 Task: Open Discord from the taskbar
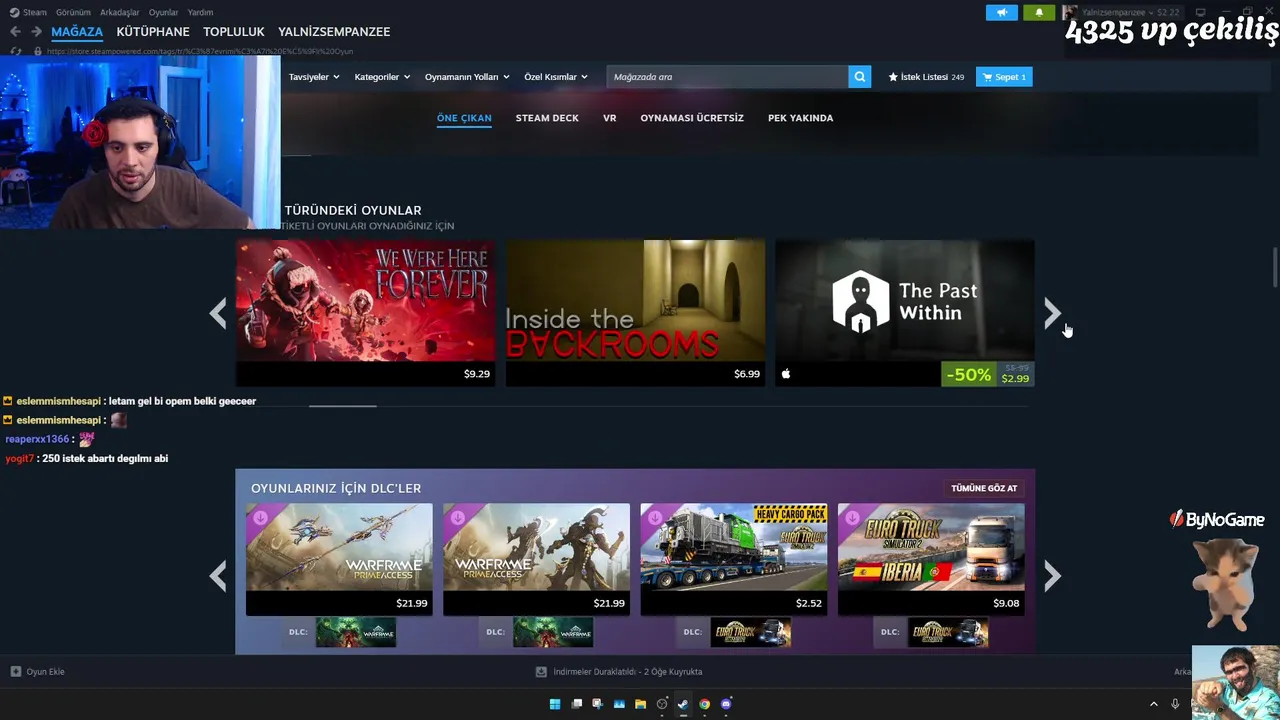(x=726, y=704)
